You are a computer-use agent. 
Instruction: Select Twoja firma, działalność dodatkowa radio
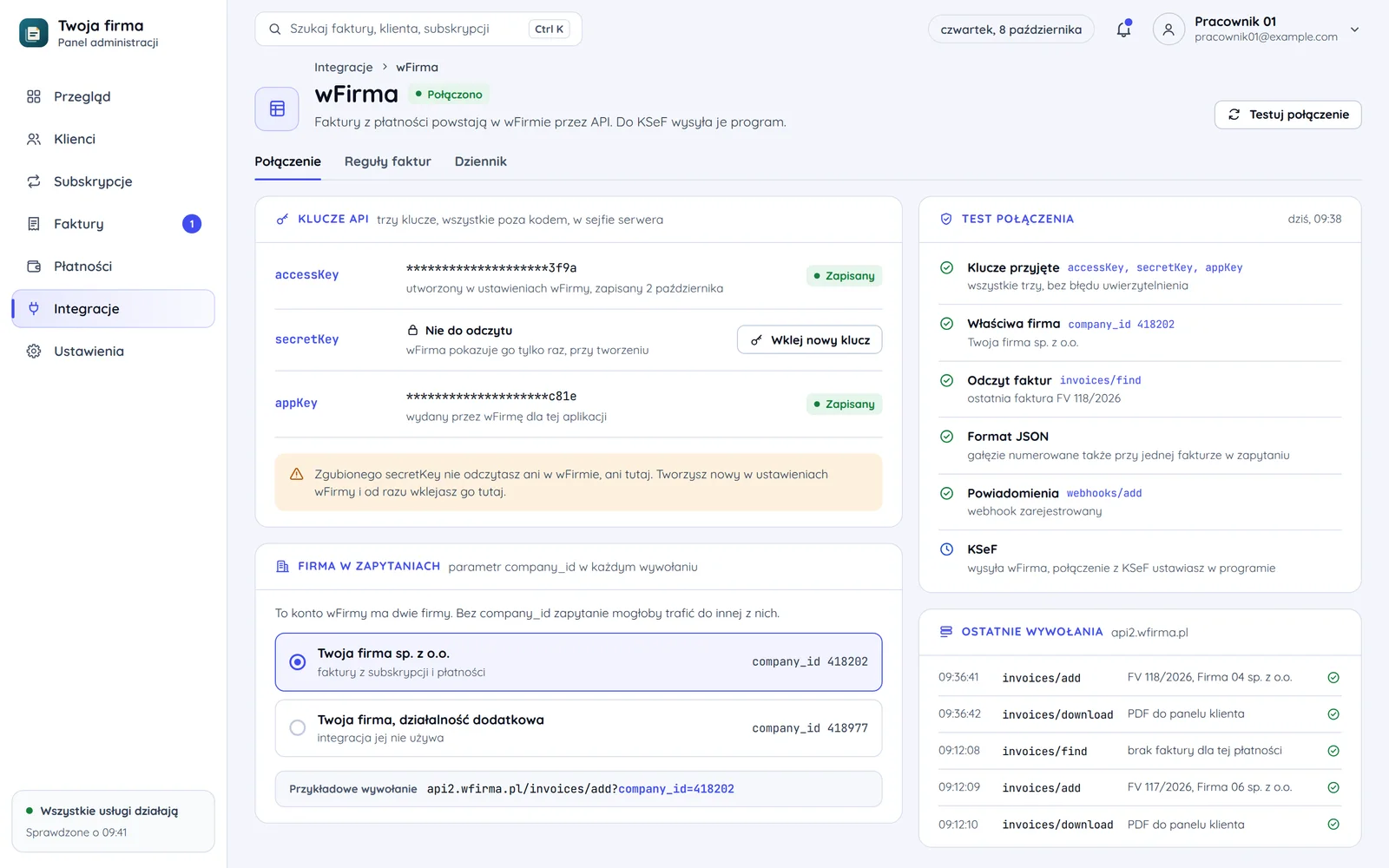click(298, 728)
